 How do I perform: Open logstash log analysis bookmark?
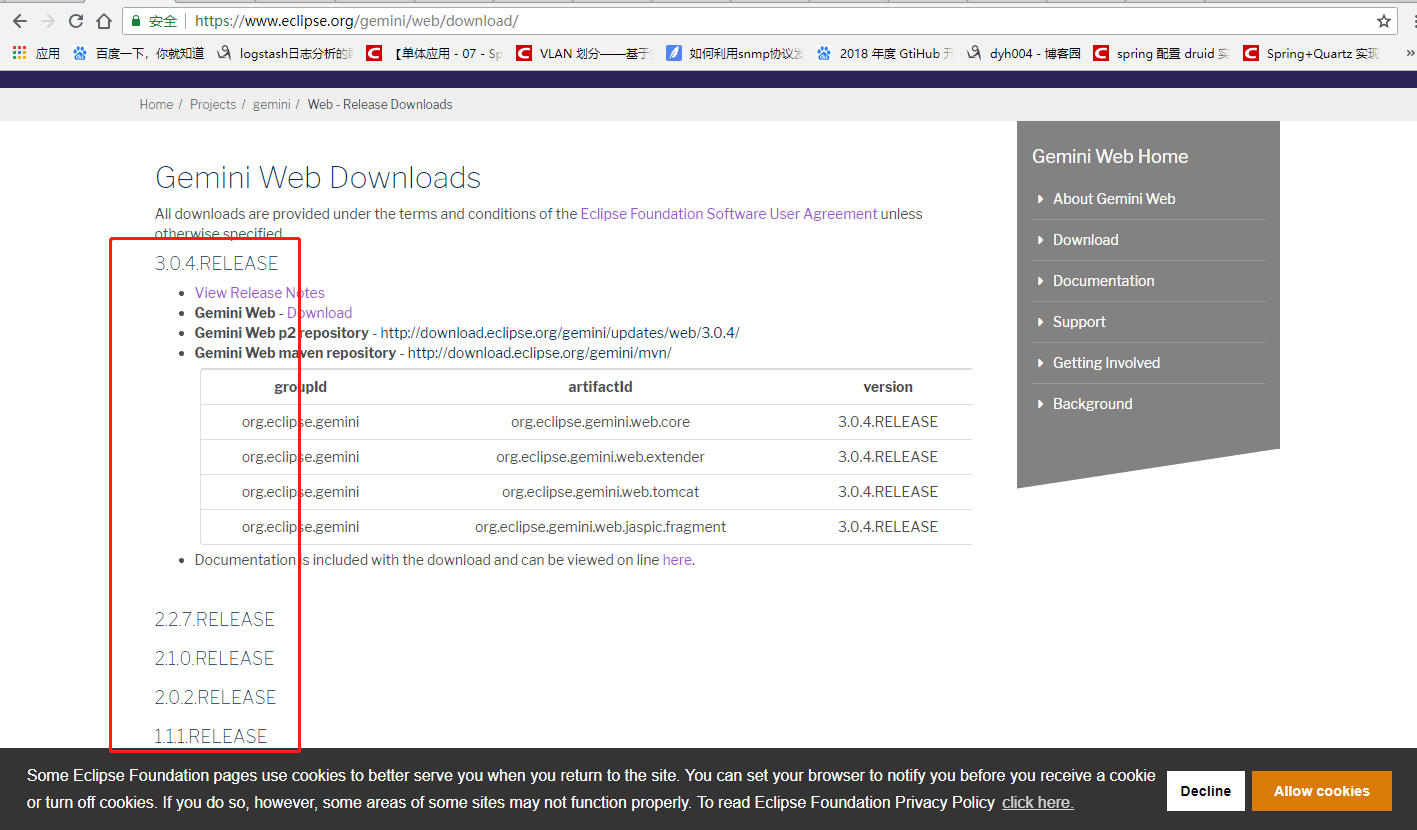(285, 54)
